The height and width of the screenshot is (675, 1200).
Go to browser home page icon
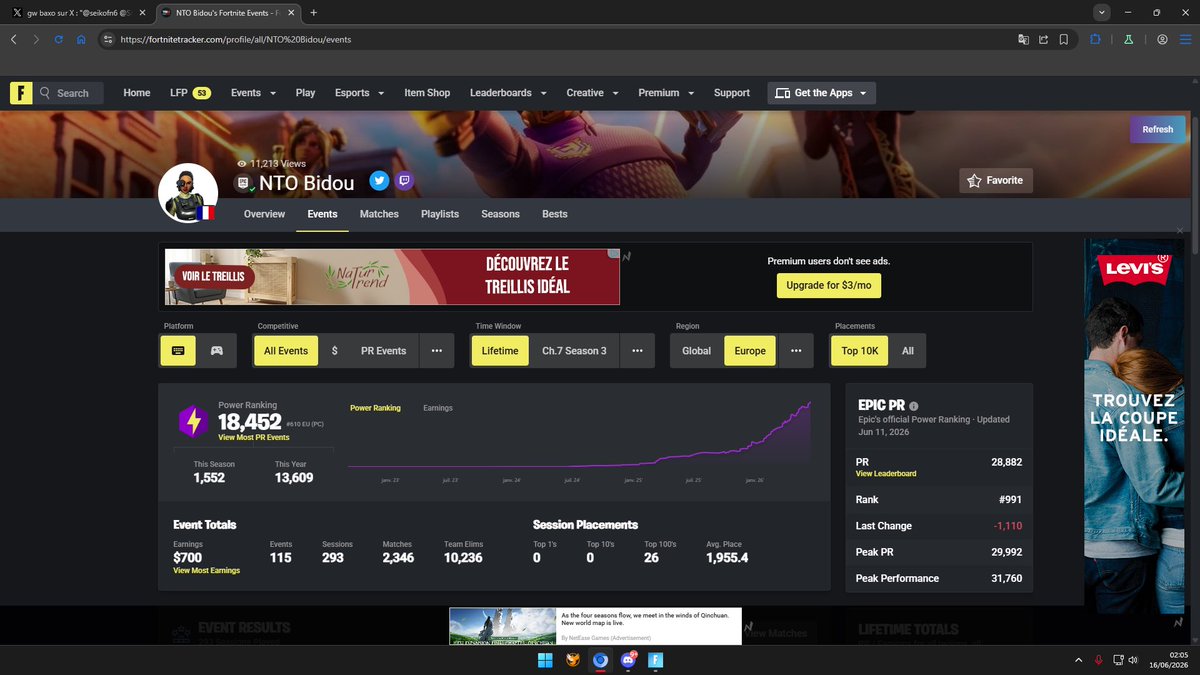[81, 40]
